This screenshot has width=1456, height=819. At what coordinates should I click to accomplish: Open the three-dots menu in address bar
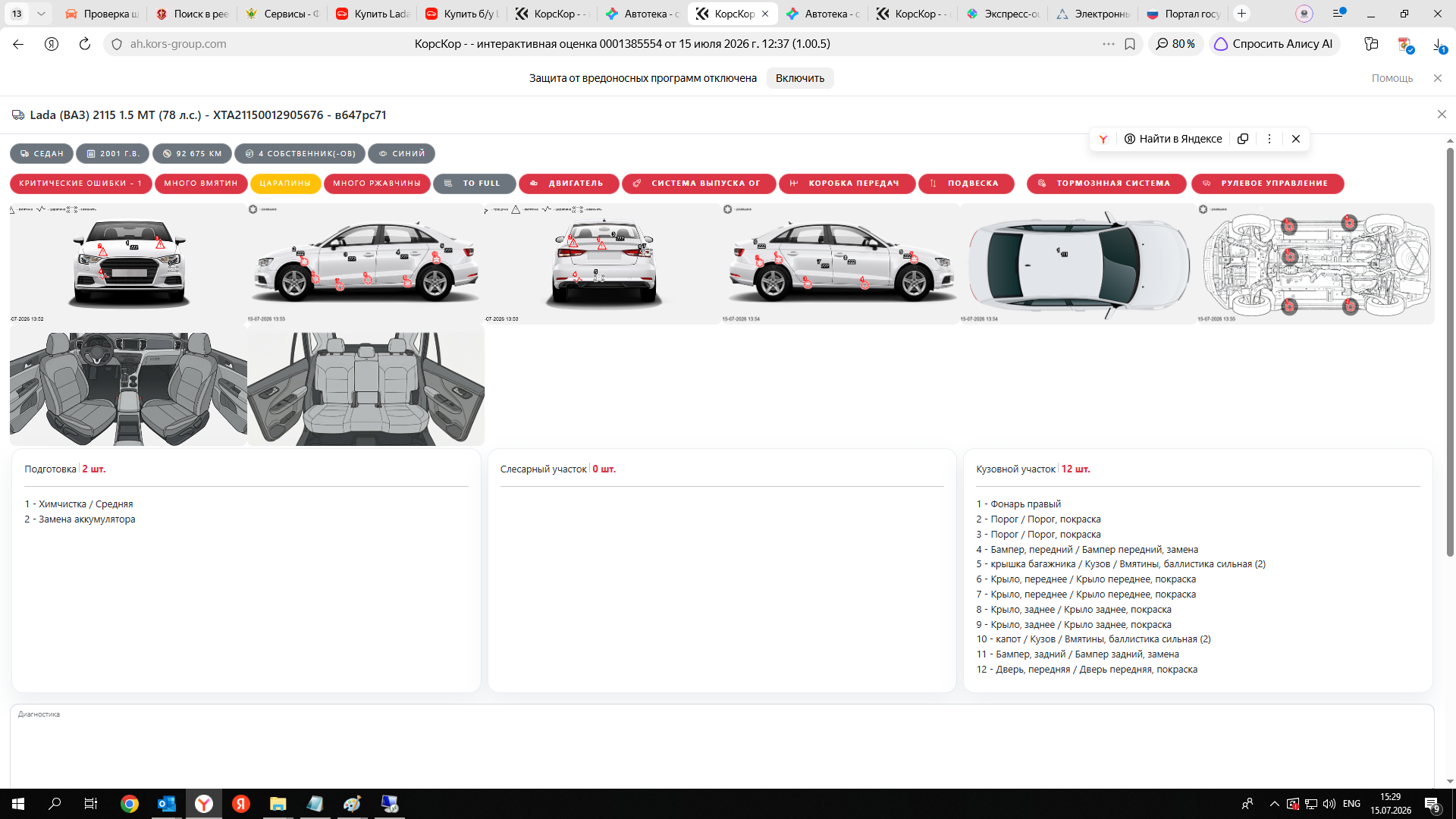(x=1109, y=44)
